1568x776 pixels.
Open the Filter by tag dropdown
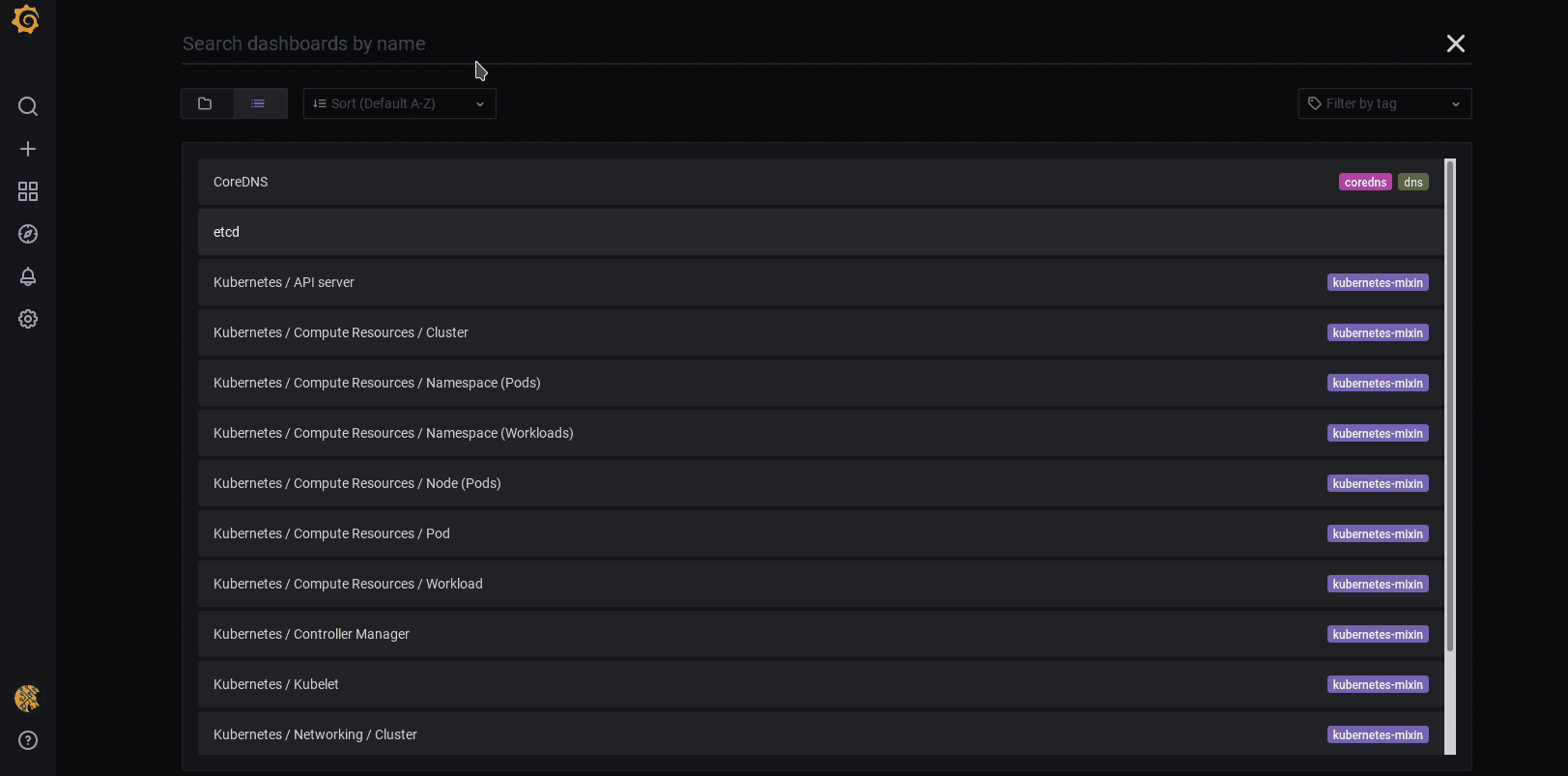[1384, 103]
